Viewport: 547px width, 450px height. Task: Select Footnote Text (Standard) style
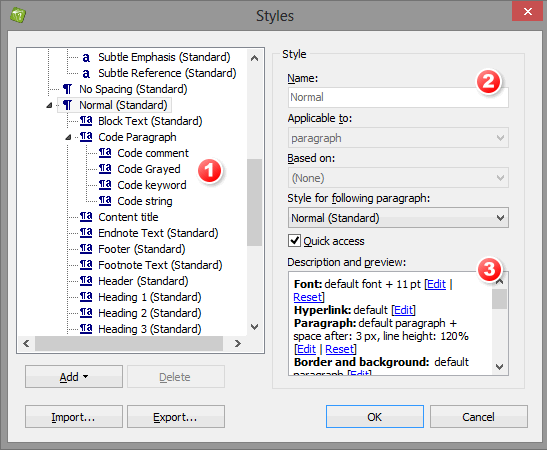(160, 265)
